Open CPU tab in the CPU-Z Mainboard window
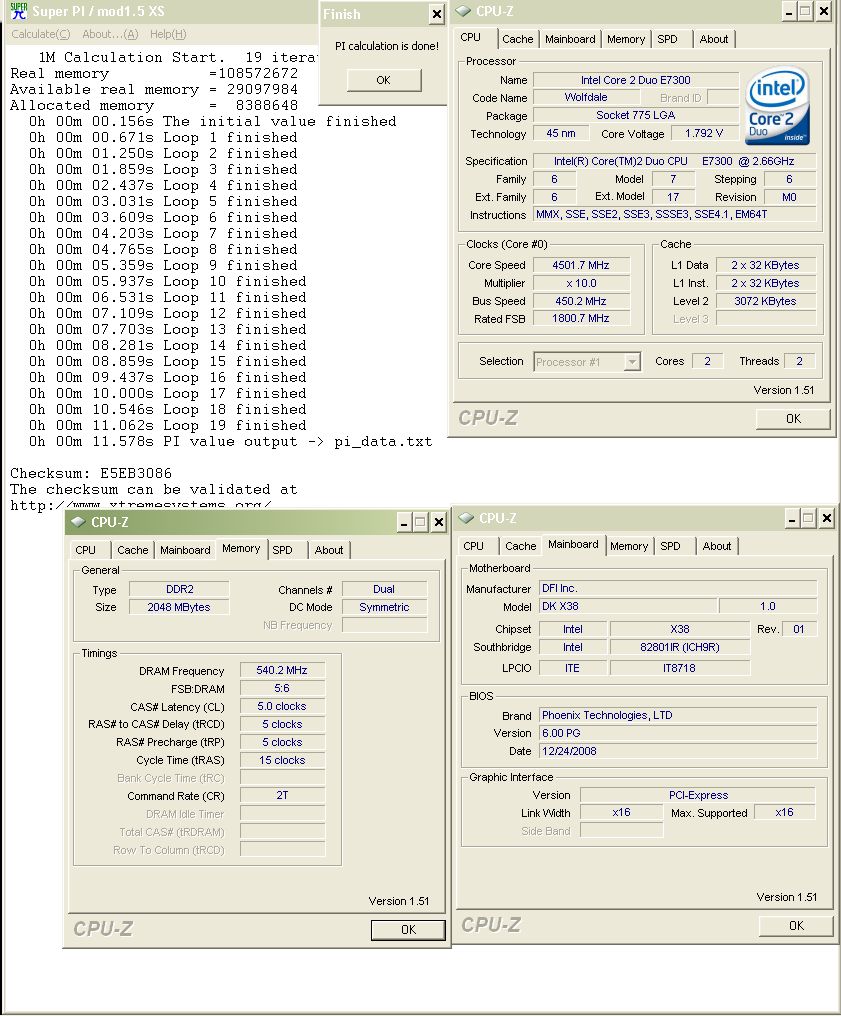This screenshot has height=1017, width=841. coord(473,546)
